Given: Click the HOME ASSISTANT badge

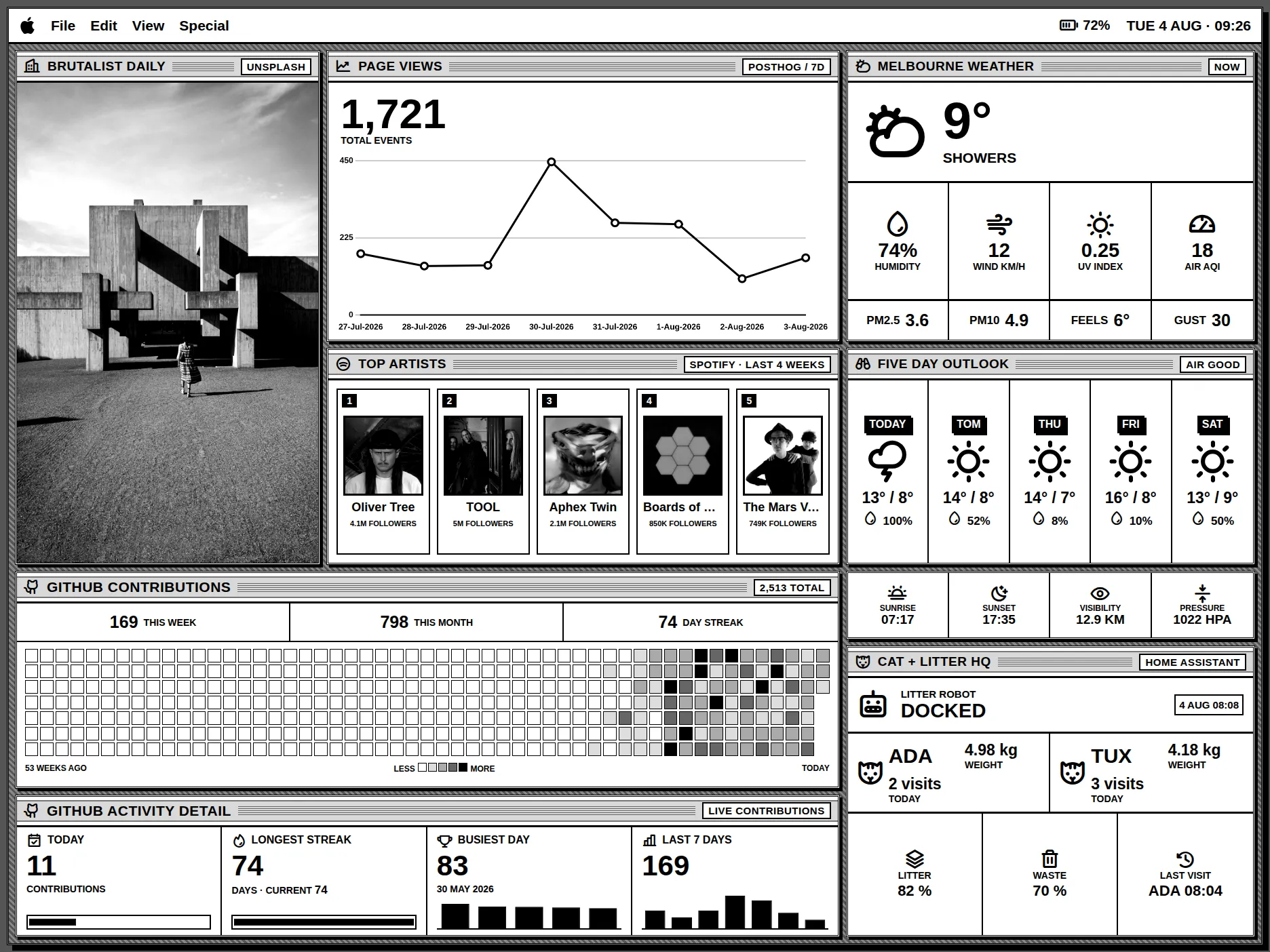Looking at the screenshot, I should [x=1192, y=662].
